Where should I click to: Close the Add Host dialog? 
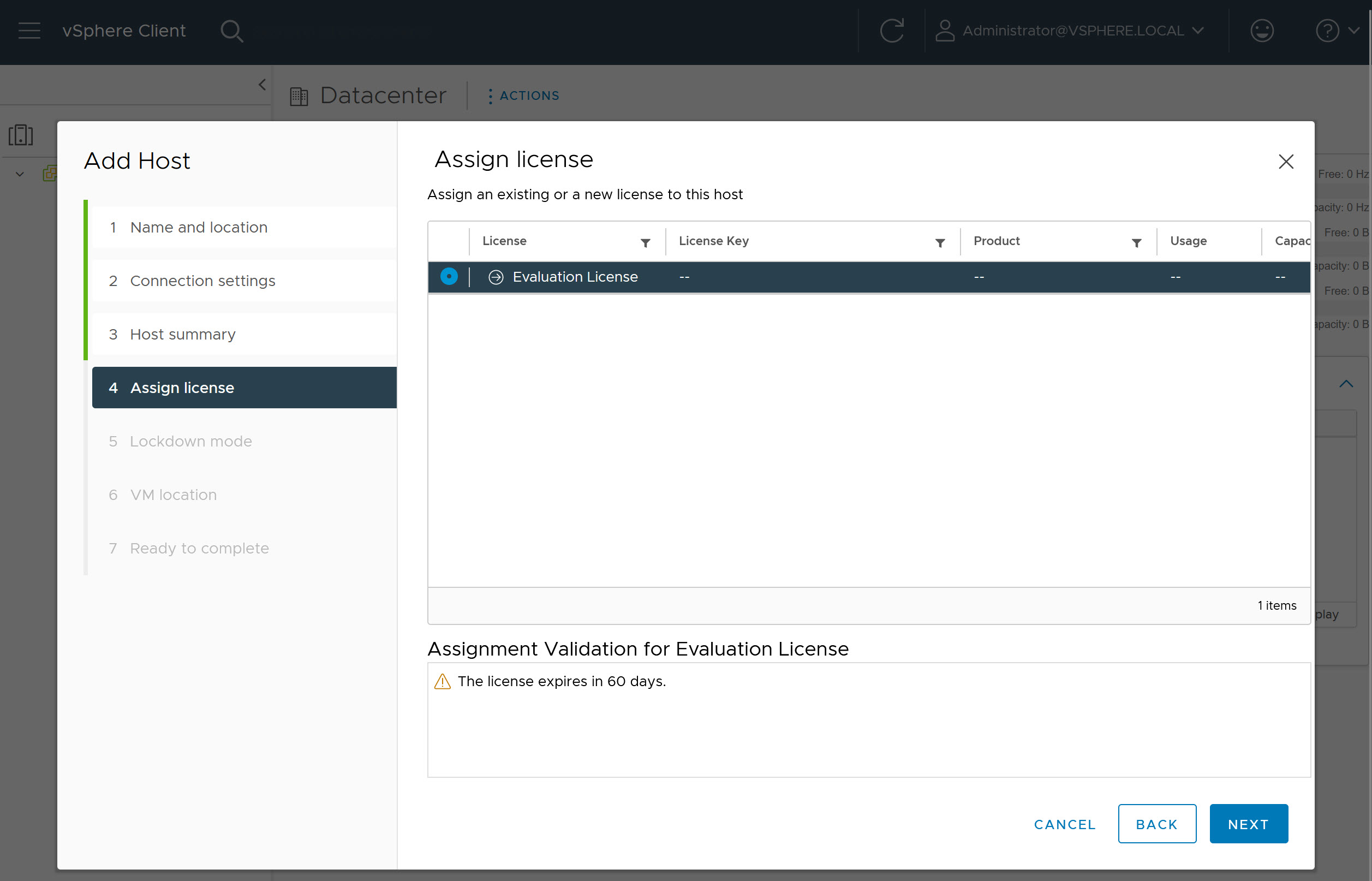pos(1286,162)
